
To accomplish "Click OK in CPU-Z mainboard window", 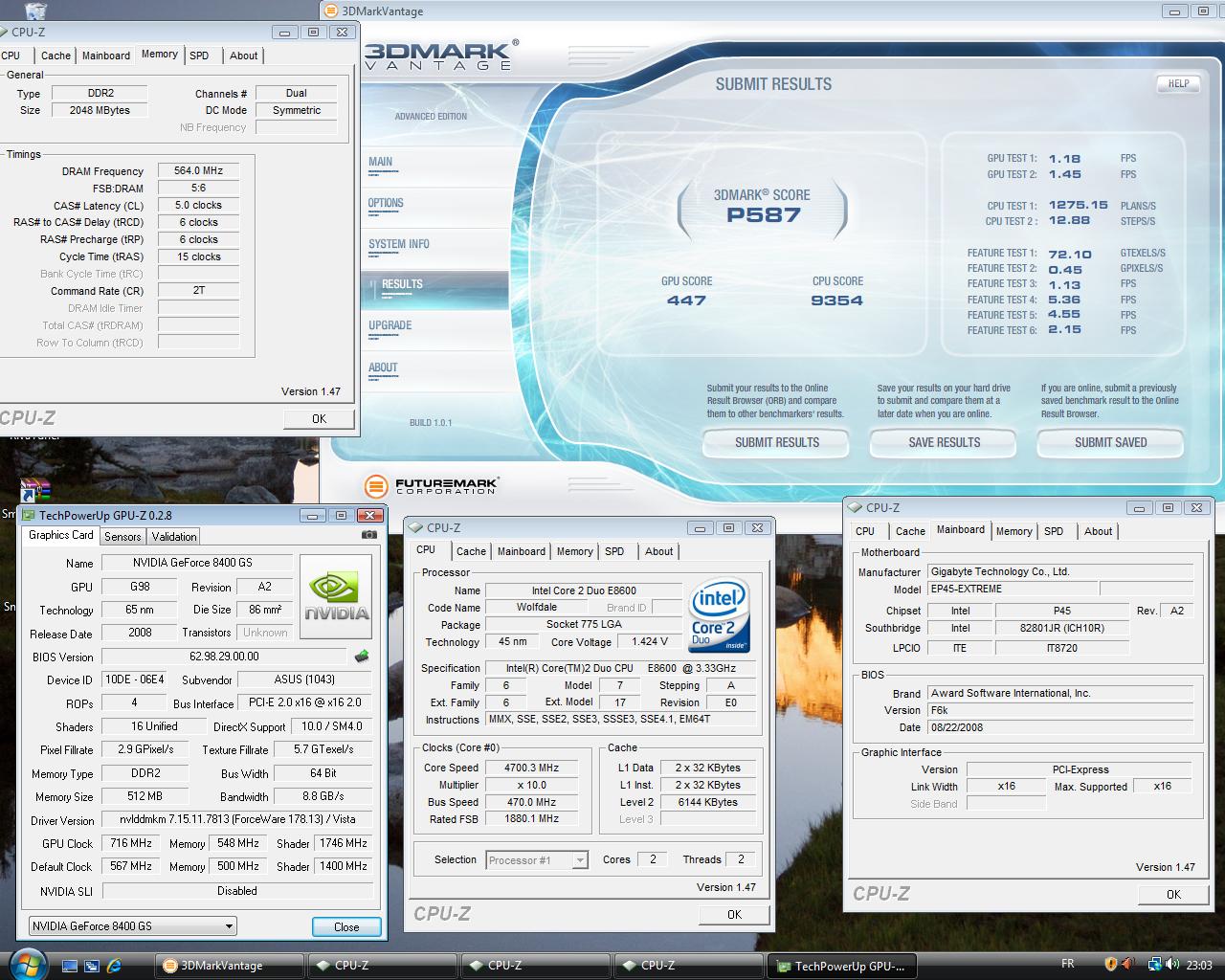I will click(x=1173, y=894).
